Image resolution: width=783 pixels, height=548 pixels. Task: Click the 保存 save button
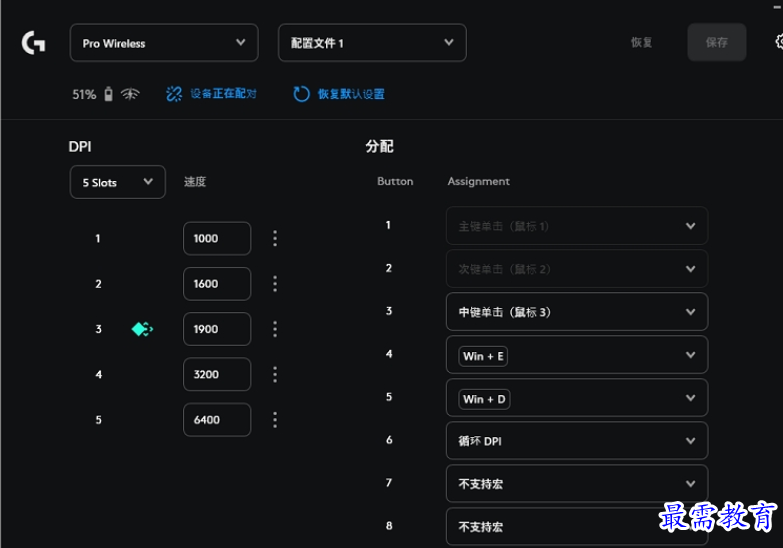pyautogui.click(x=717, y=42)
